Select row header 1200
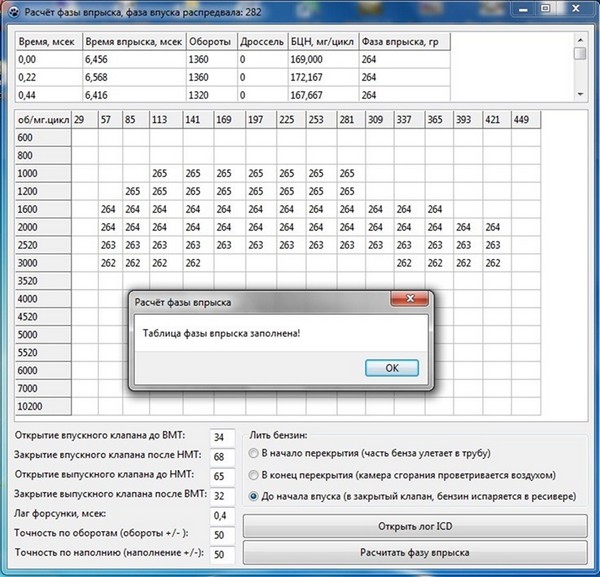The height and width of the screenshot is (577, 600). tap(43, 191)
